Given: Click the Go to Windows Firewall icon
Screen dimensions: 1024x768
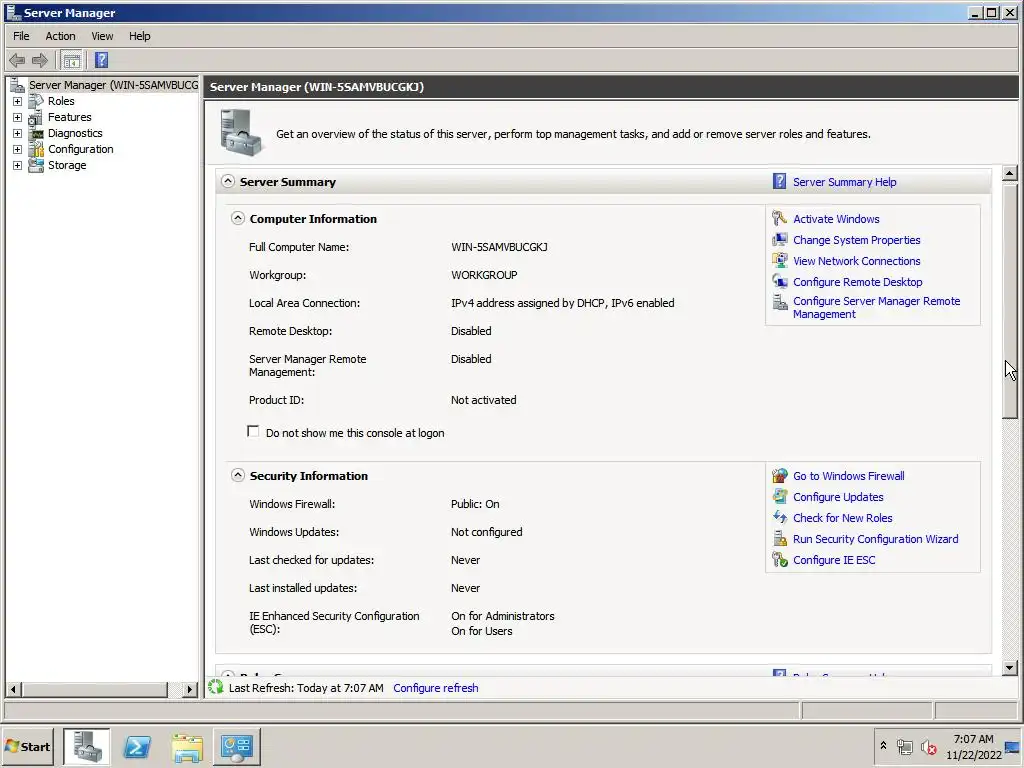Looking at the screenshot, I should pos(779,475).
